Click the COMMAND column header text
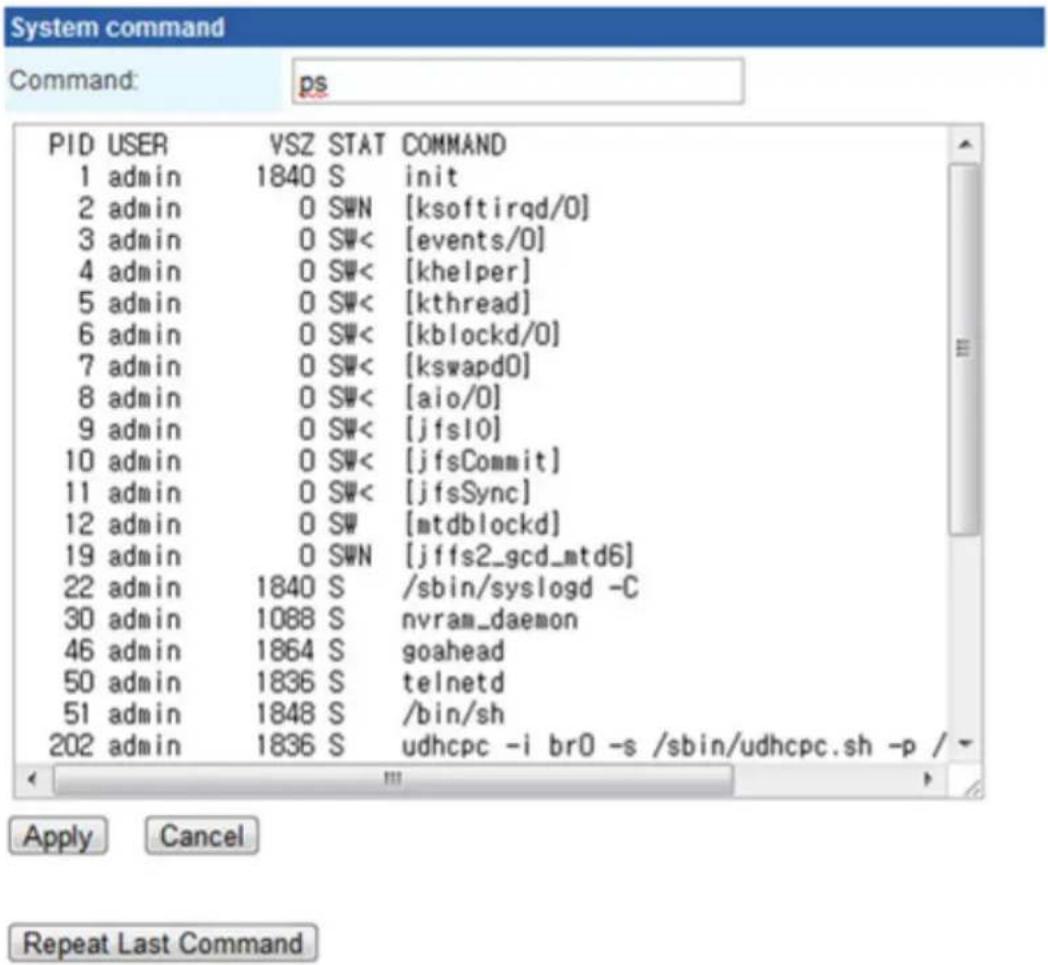This screenshot has height=965, width=1048. click(454, 145)
